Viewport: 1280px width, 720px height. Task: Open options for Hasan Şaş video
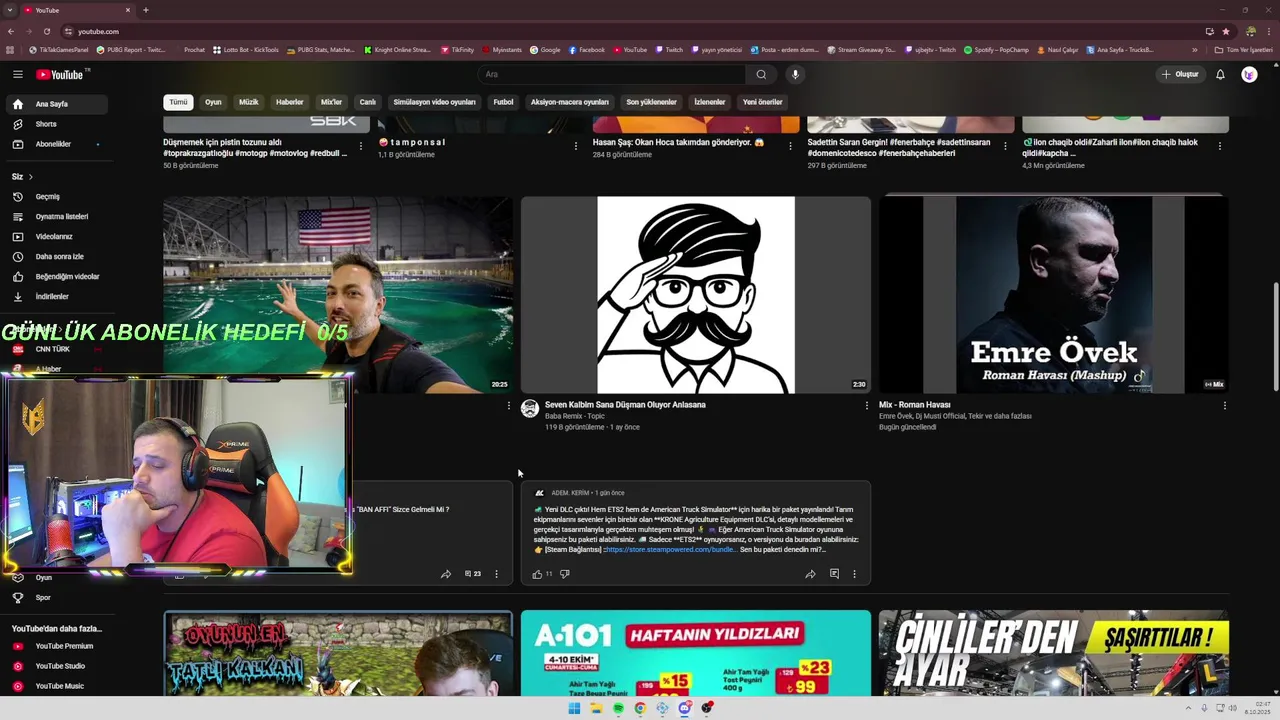pyautogui.click(x=791, y=146)
